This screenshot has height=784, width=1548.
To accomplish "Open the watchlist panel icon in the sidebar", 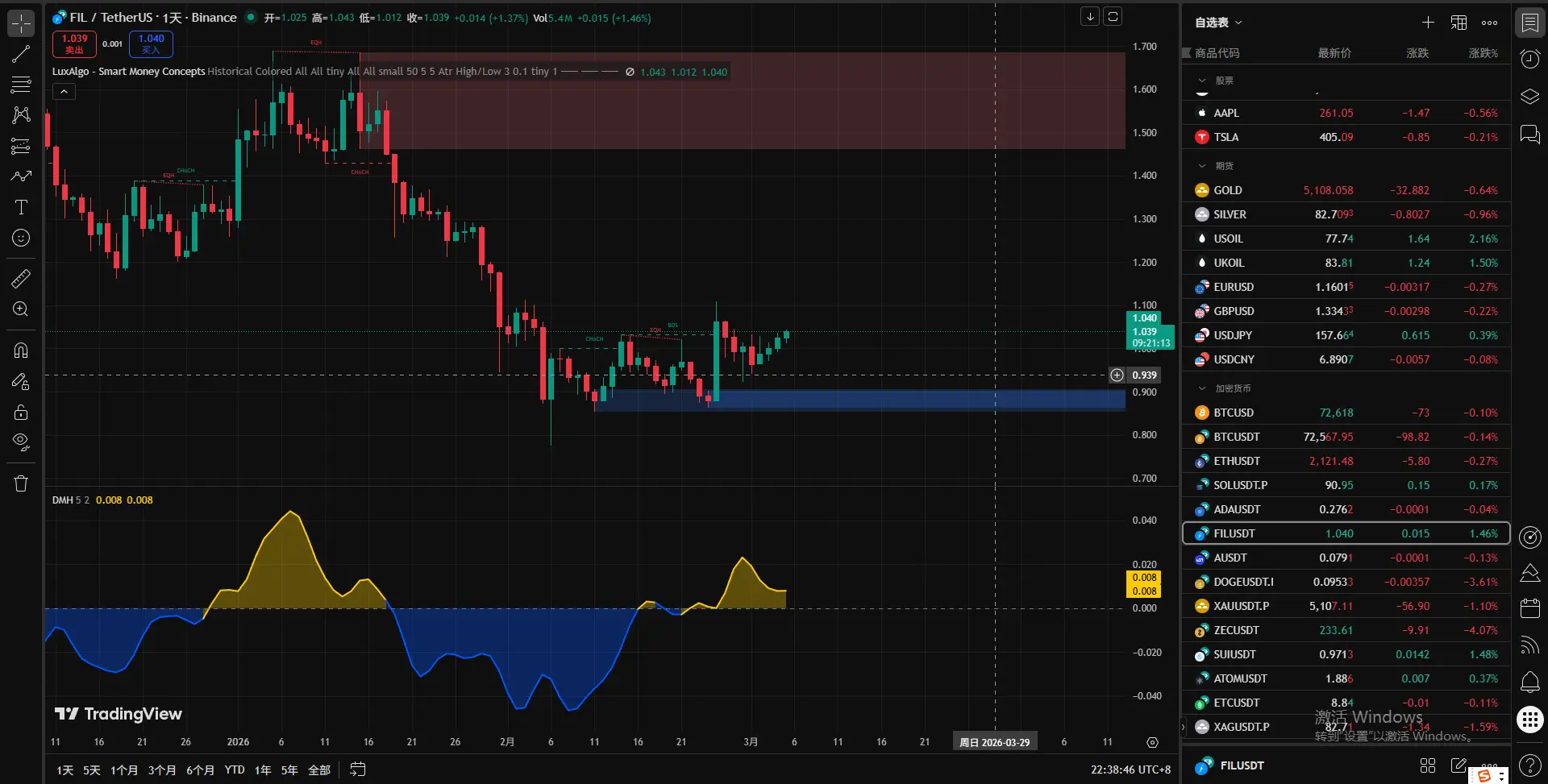I will 1529,23.
